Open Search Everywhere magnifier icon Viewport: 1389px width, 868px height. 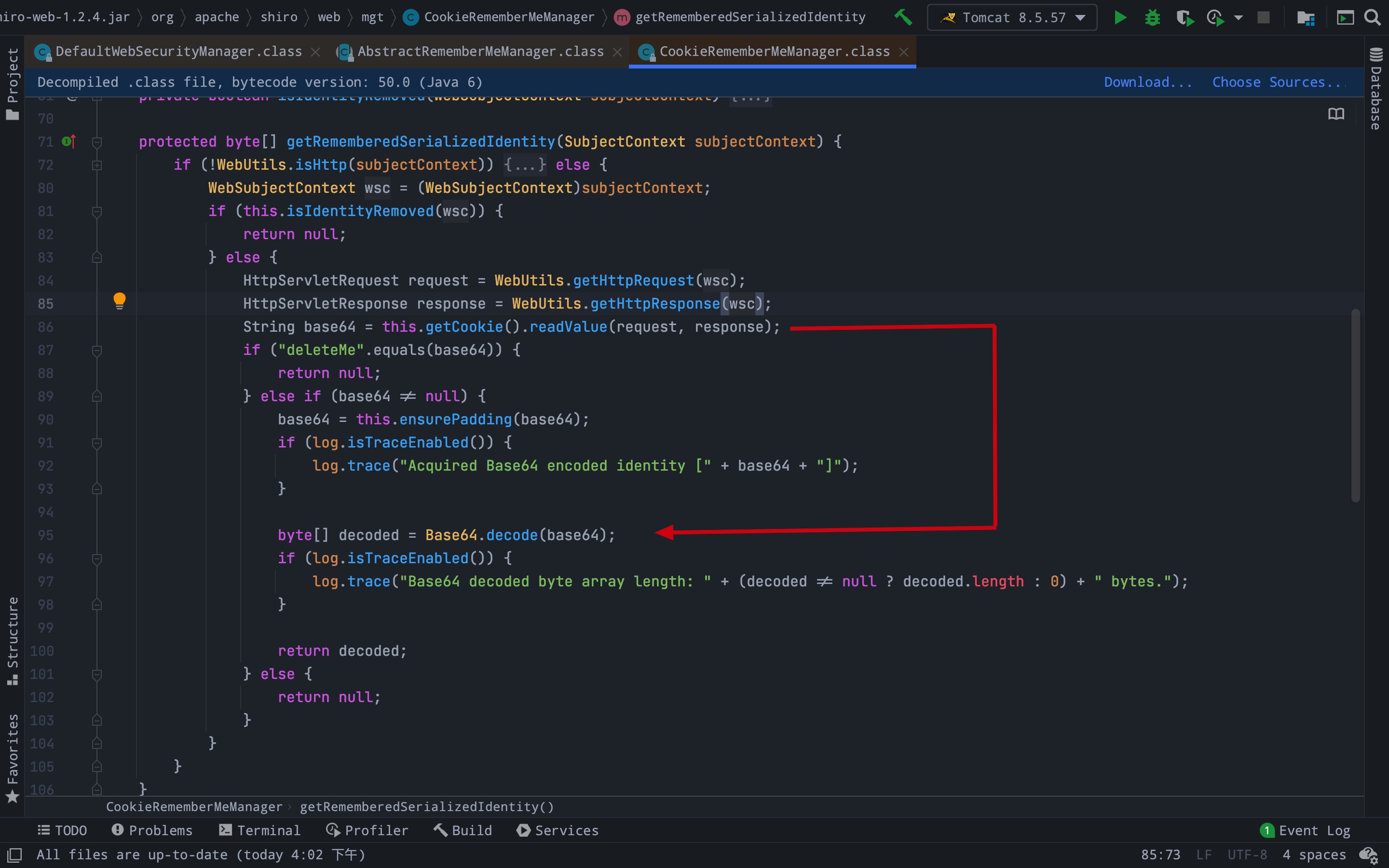click(1372, 17)
